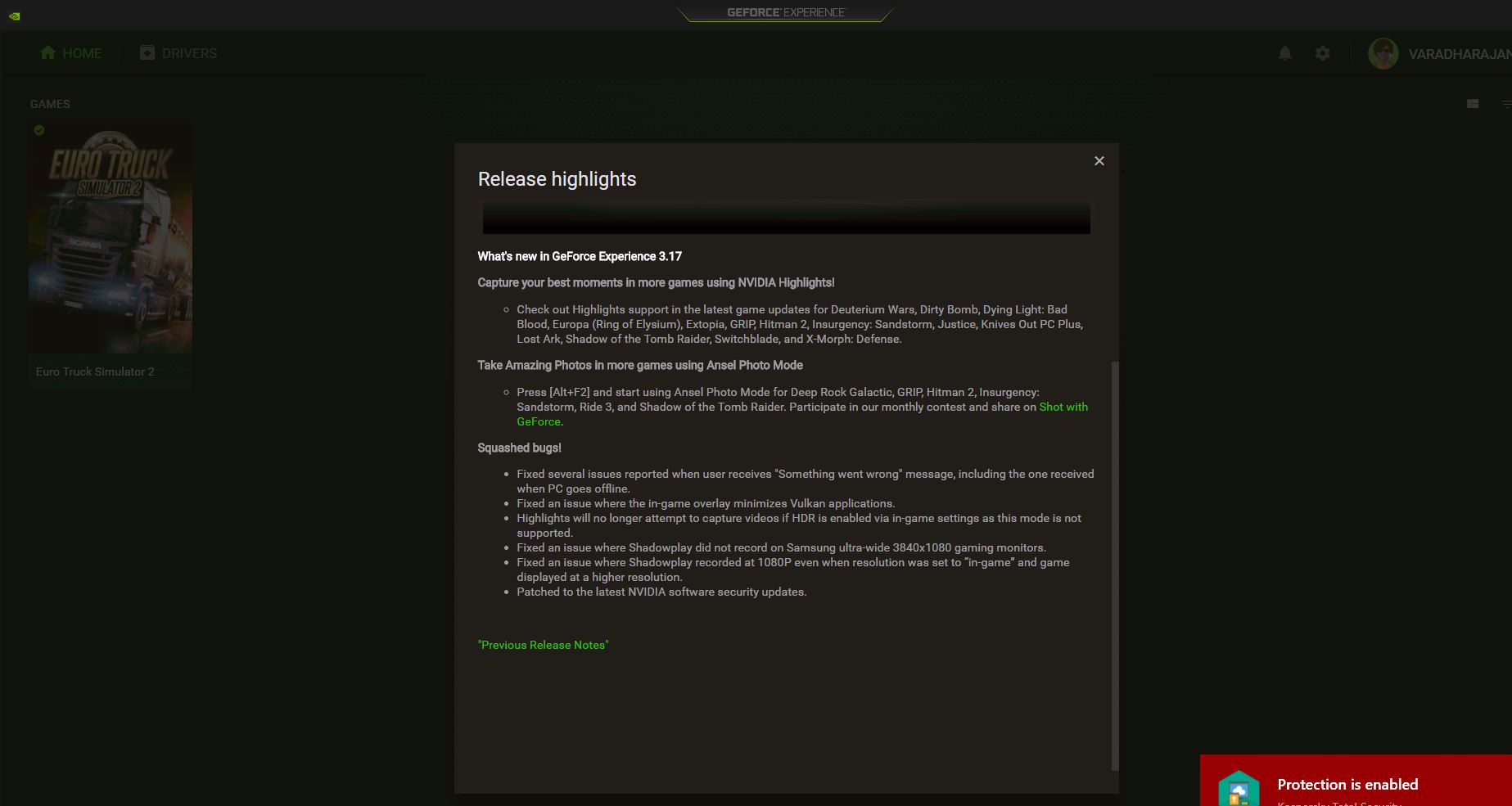Open the VARADHARAJAN account name

click(x=1459, y=54)
